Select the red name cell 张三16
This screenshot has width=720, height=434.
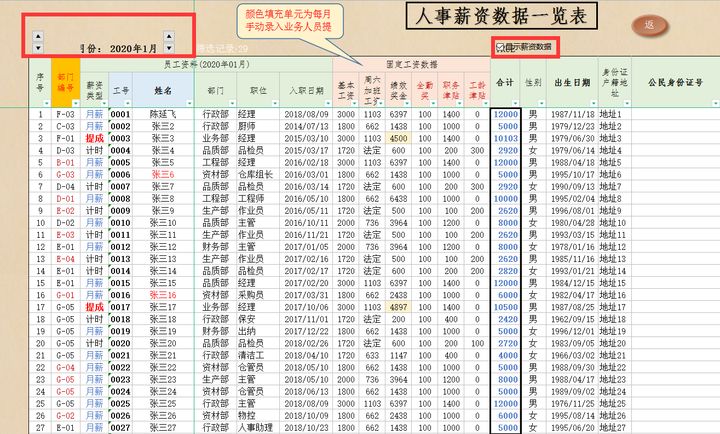pyautogui.click(x=163, y=295)
